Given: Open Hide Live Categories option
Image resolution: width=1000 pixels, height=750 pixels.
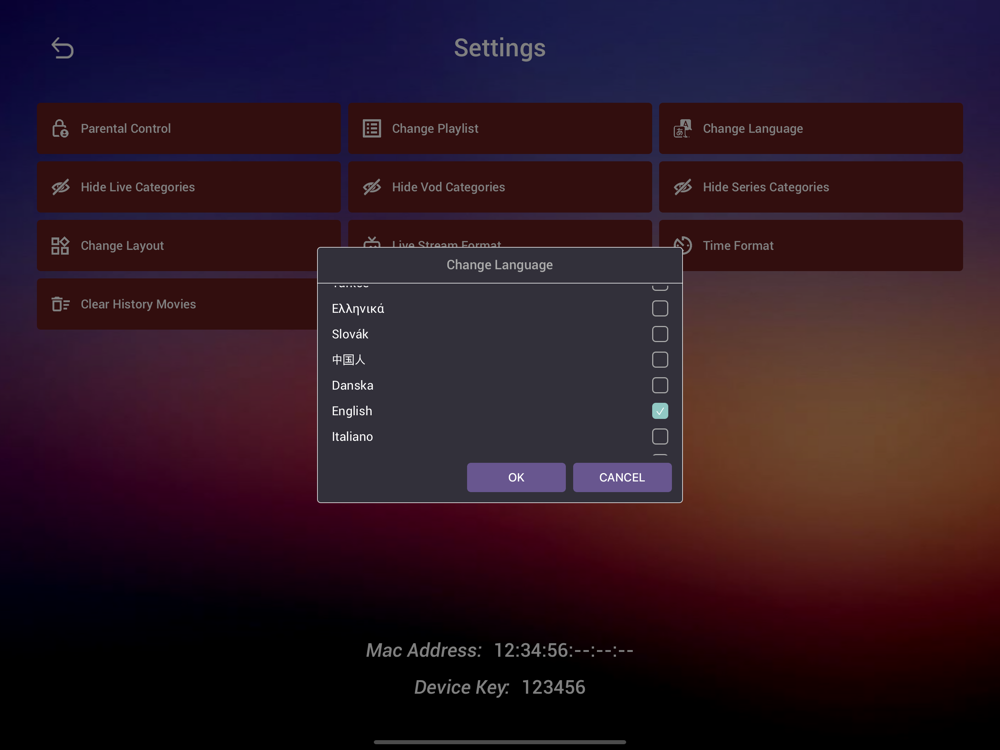Looking at the screenshot, I should click(189, 188).
